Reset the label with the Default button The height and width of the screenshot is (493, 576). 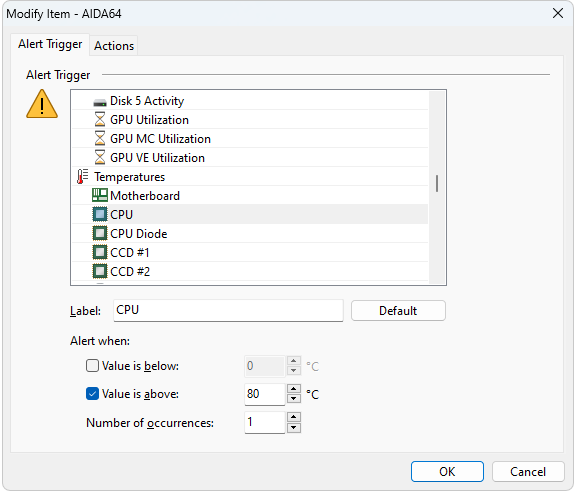(x=398, y=311)
